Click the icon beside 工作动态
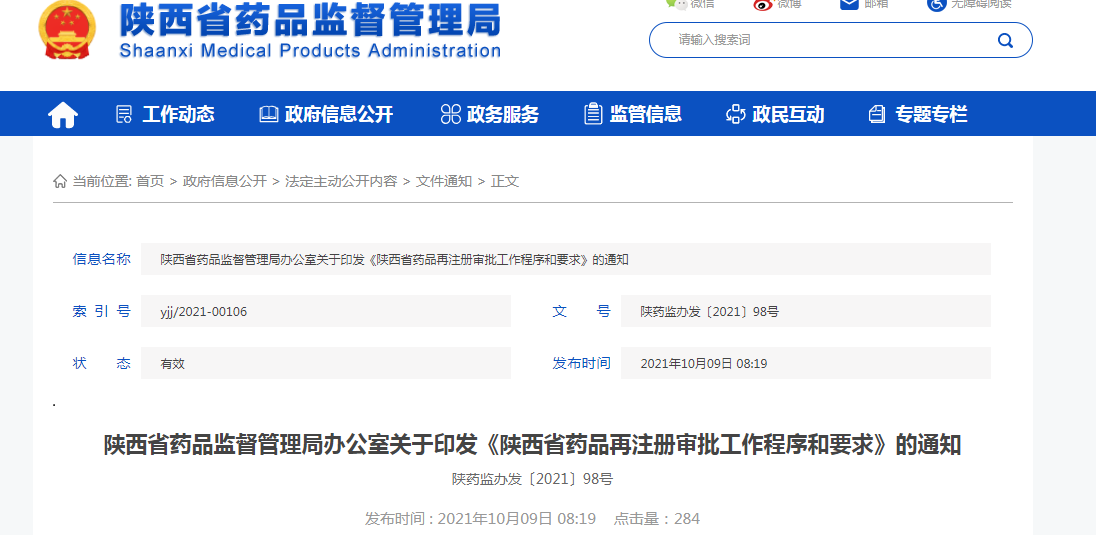Image resolution: width=1096 pixels, height=535 pixels. coord(124,114)
